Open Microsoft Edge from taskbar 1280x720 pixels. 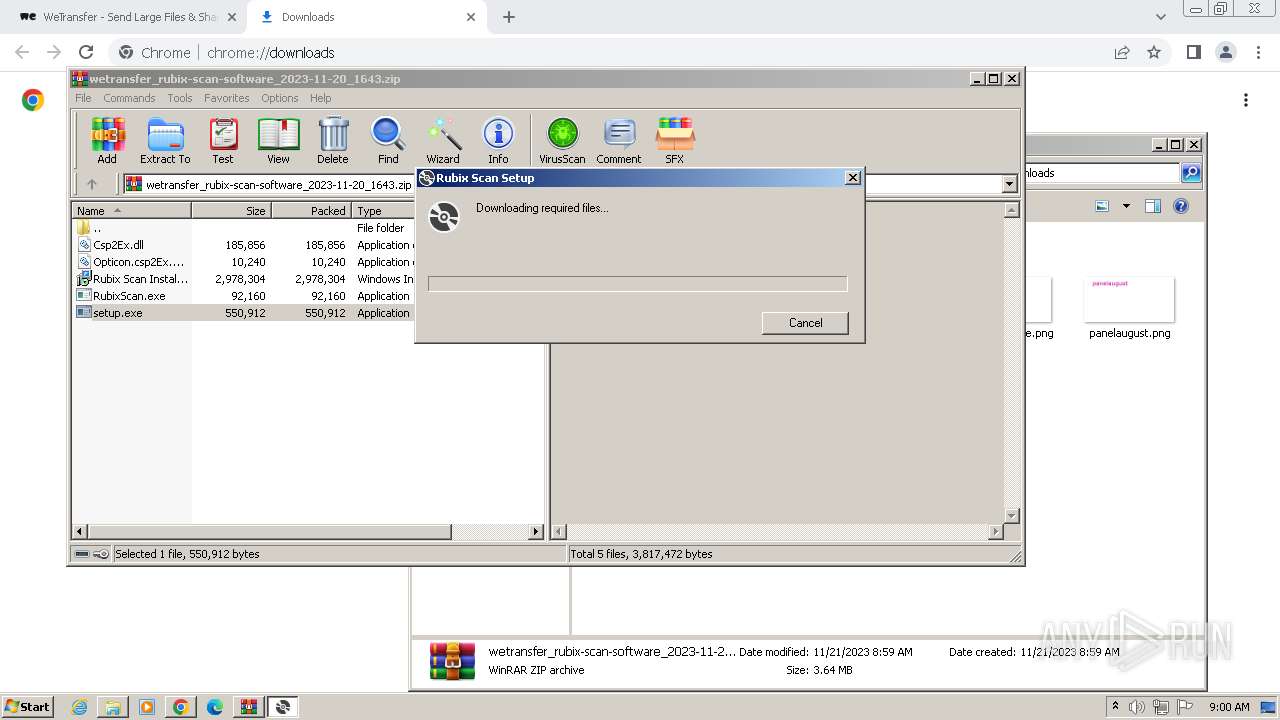(x=214, y=707)
